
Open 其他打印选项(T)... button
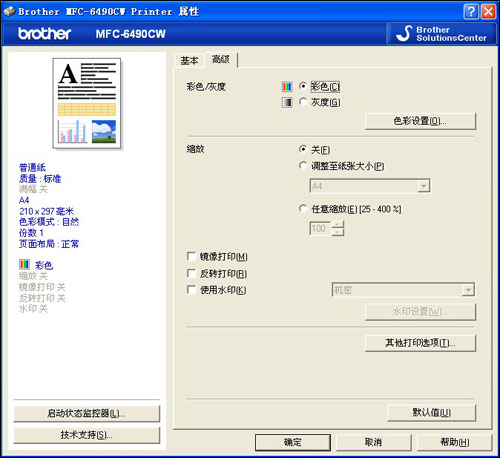420,343
